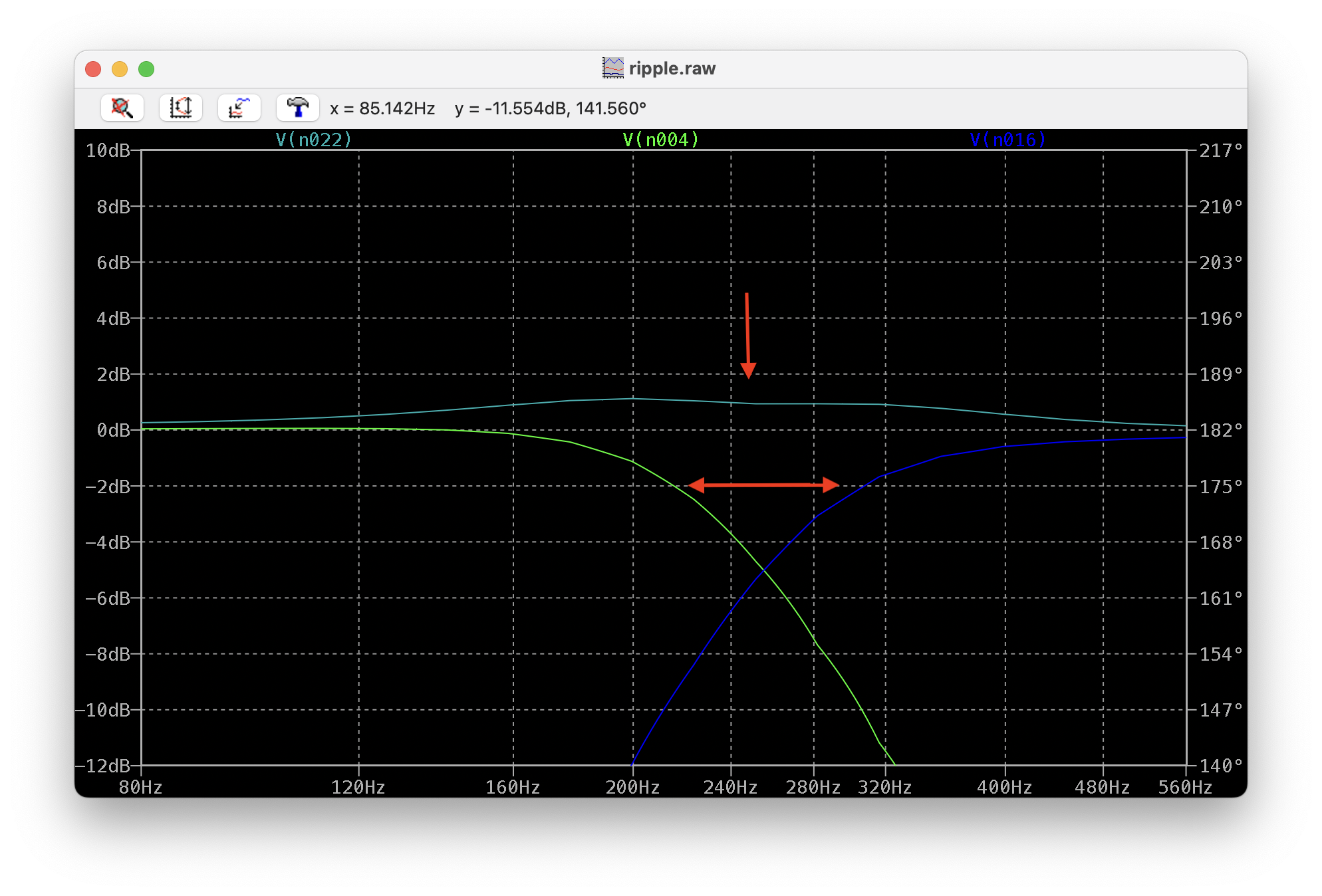Image resolution: width=1322 pixels, height=896 pixels.
Task: Click the 400Hz frequency axis label
Action: coord(1005,788)
